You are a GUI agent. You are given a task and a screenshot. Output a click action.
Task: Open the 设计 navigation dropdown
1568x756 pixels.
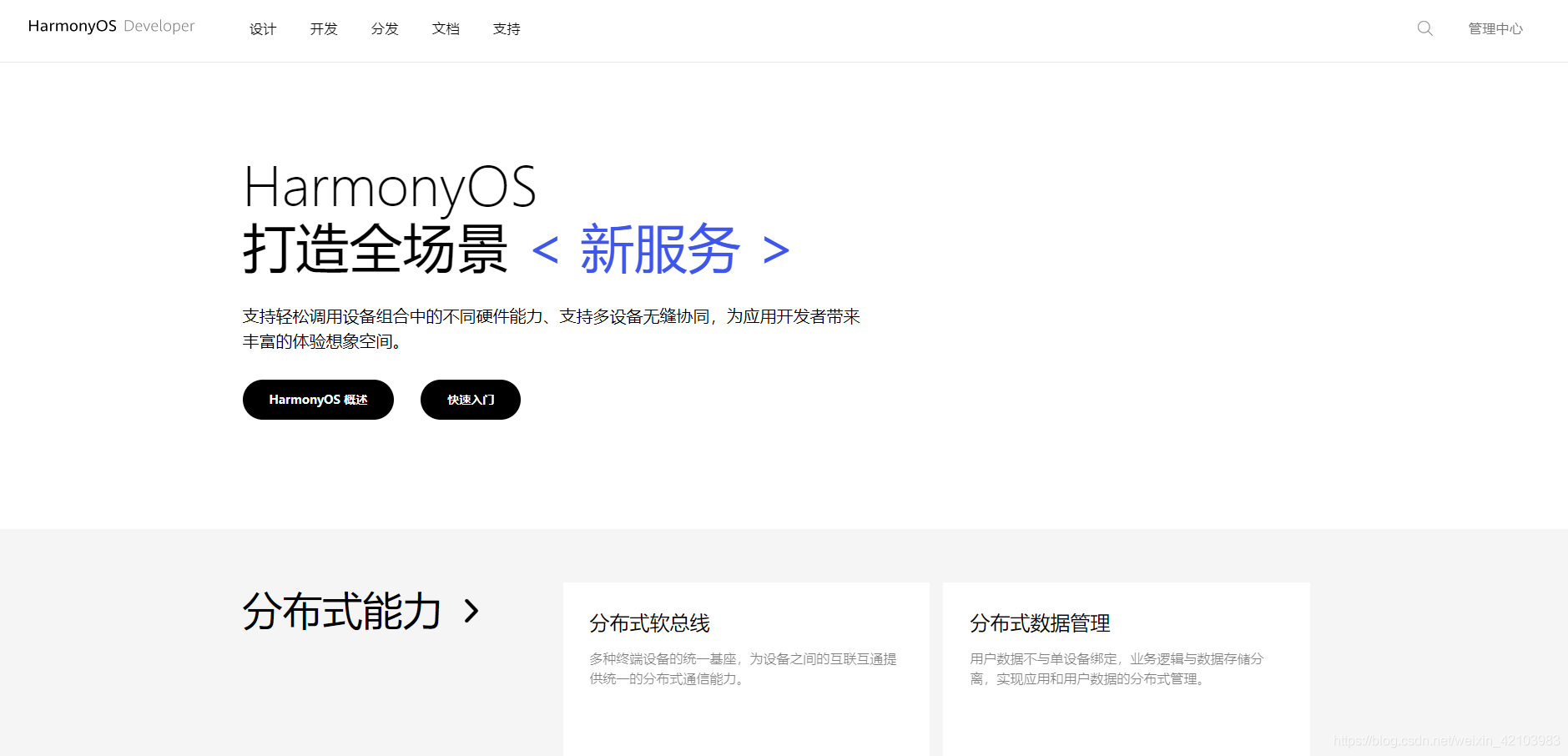(262, 28)
